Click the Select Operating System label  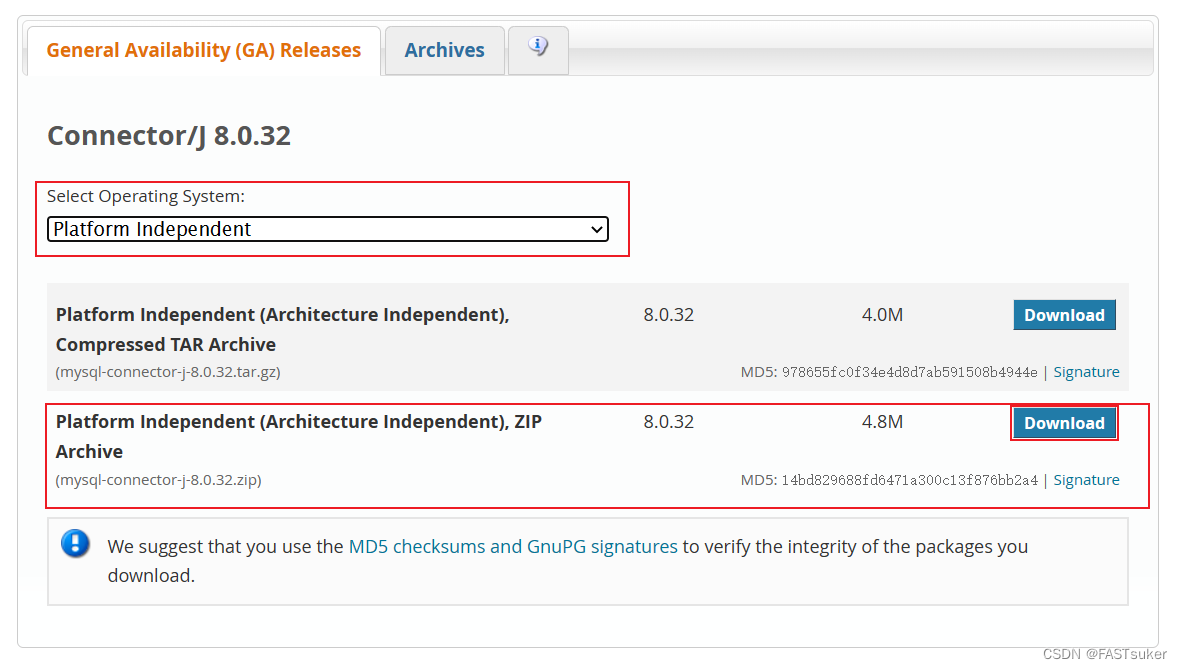[x=145, y=196]
